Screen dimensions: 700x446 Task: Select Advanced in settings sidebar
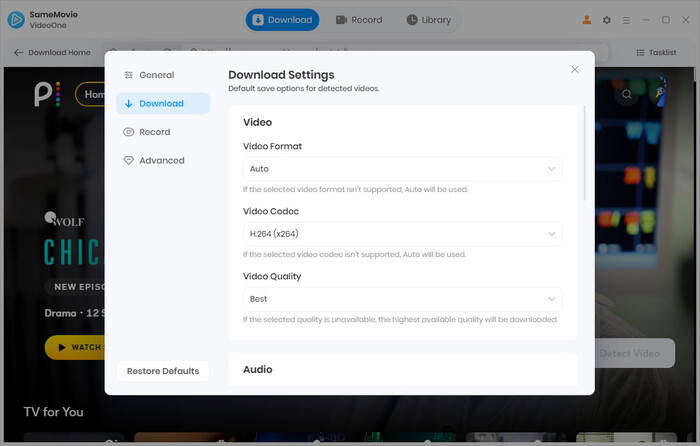click(163, 161)
